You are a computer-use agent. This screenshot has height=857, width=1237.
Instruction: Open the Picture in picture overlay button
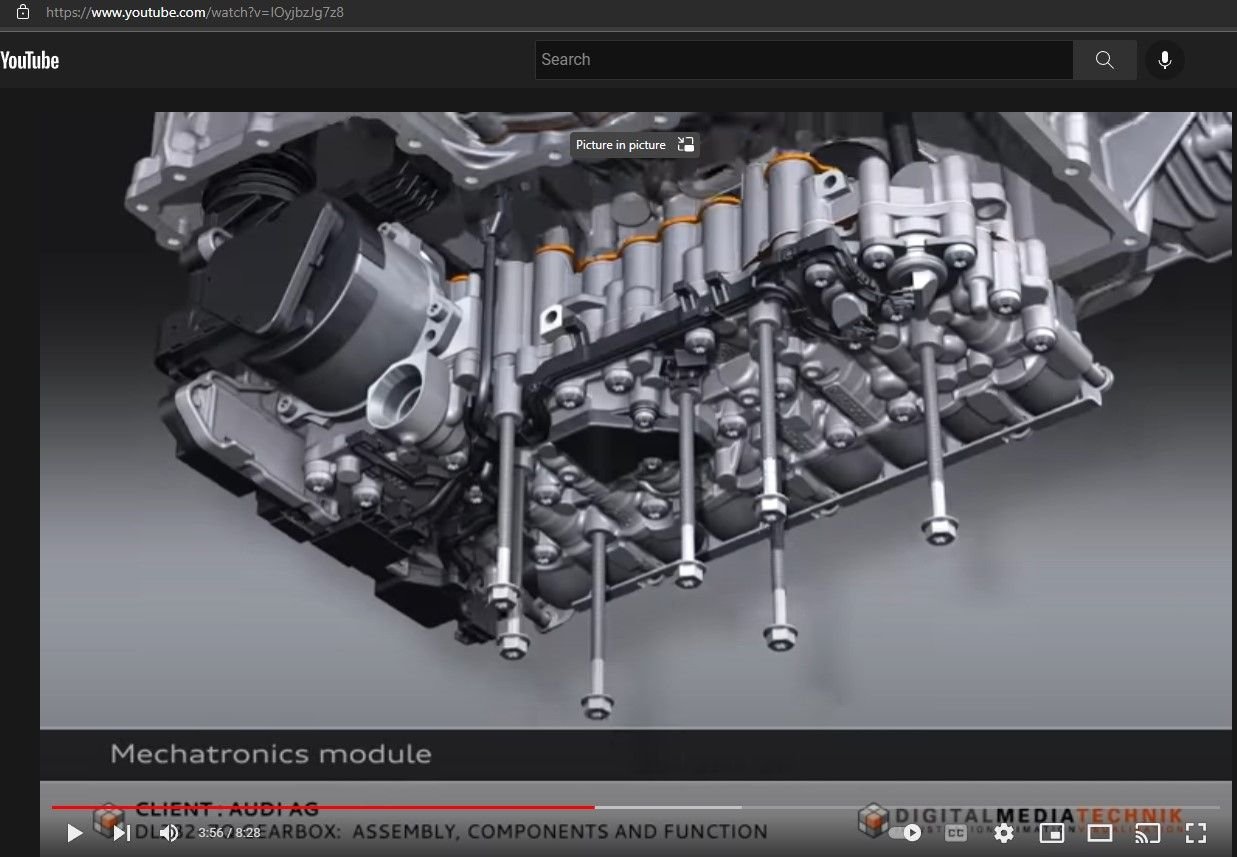click(634, 144)
